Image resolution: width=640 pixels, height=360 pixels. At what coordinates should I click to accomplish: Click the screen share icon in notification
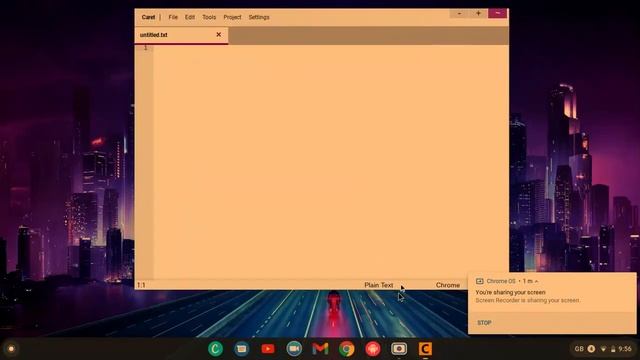tap(480, 281)
